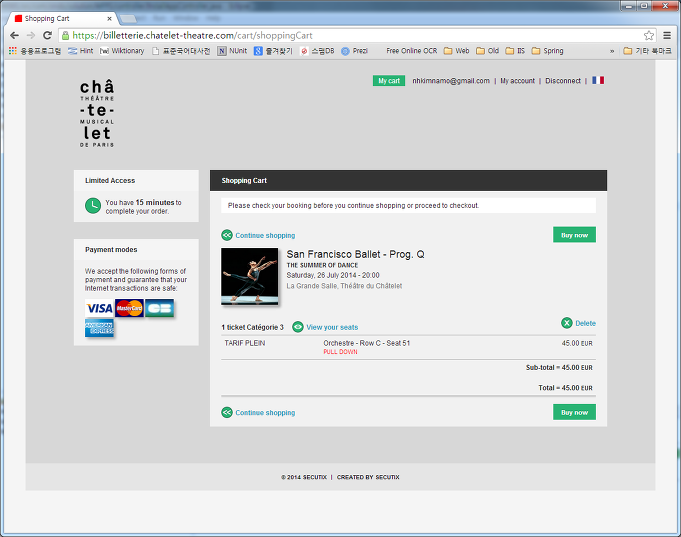Click the green padlock security icon
681x537 pixels.
[x=65, y=36]
